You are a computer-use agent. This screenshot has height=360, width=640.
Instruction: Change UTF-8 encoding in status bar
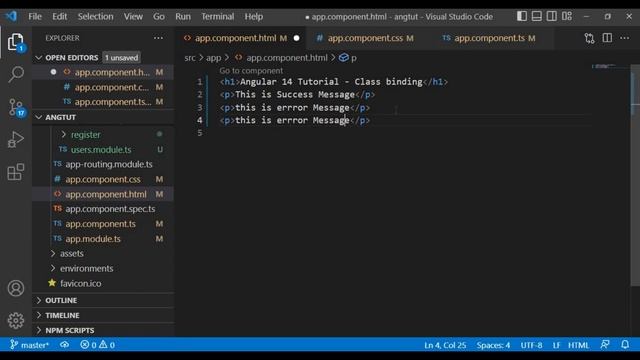531,345
